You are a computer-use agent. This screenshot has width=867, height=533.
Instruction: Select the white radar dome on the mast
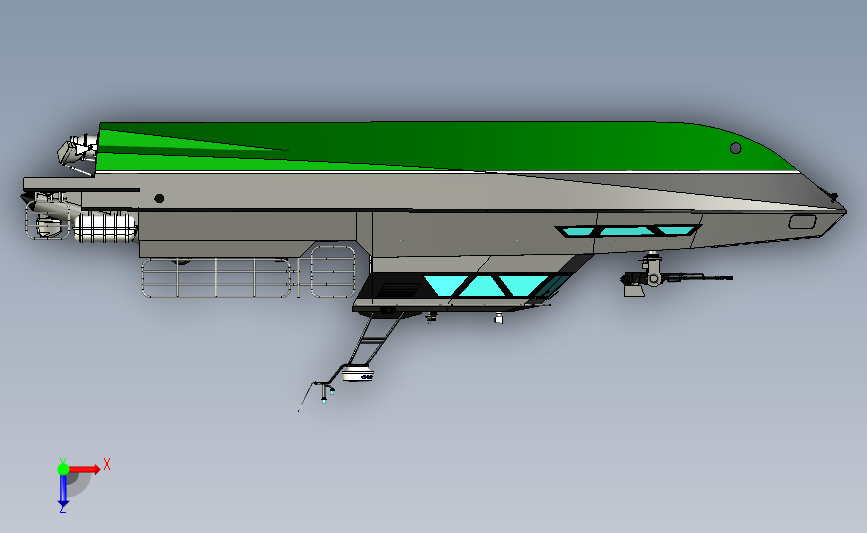point(358,374)
